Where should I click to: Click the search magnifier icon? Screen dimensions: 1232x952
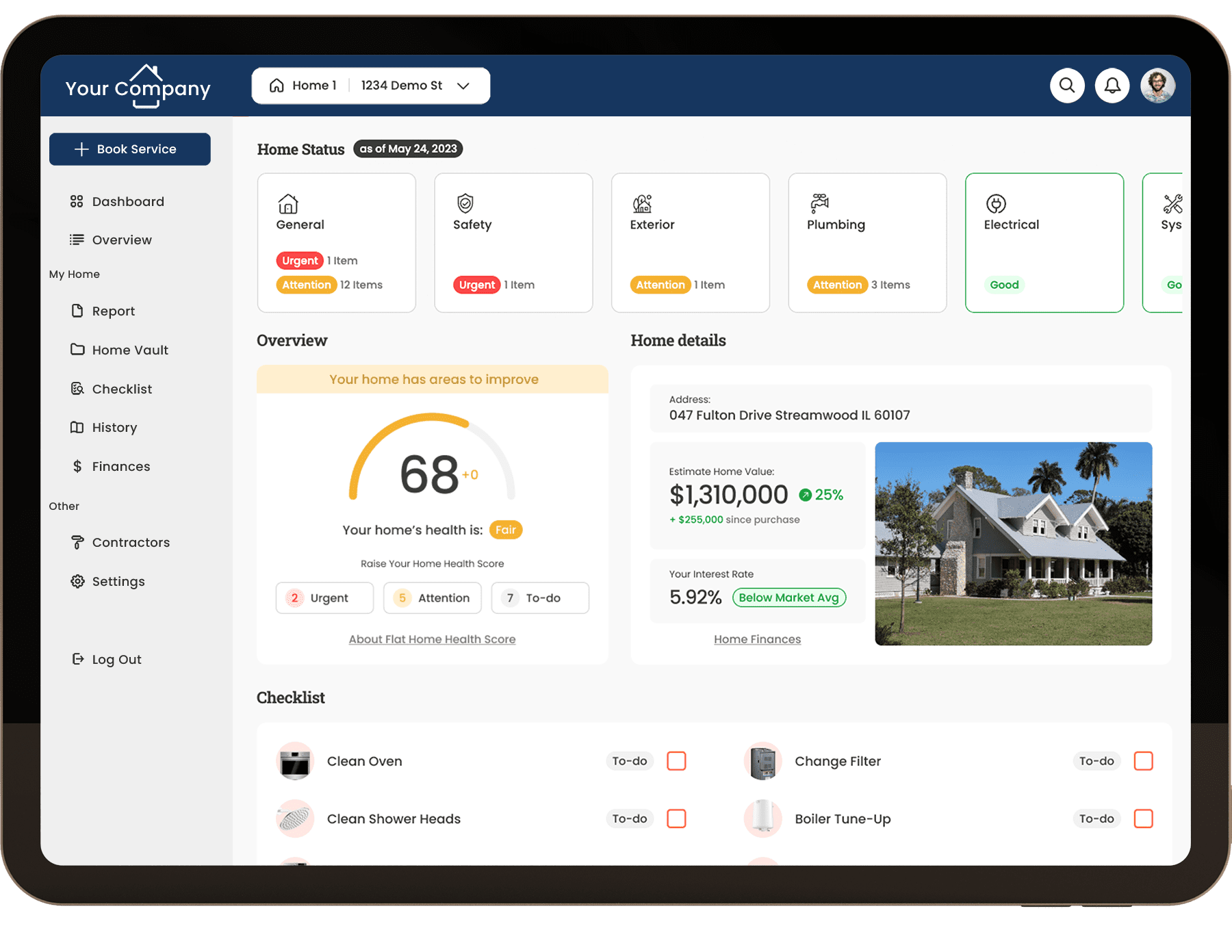point(1067,86)
